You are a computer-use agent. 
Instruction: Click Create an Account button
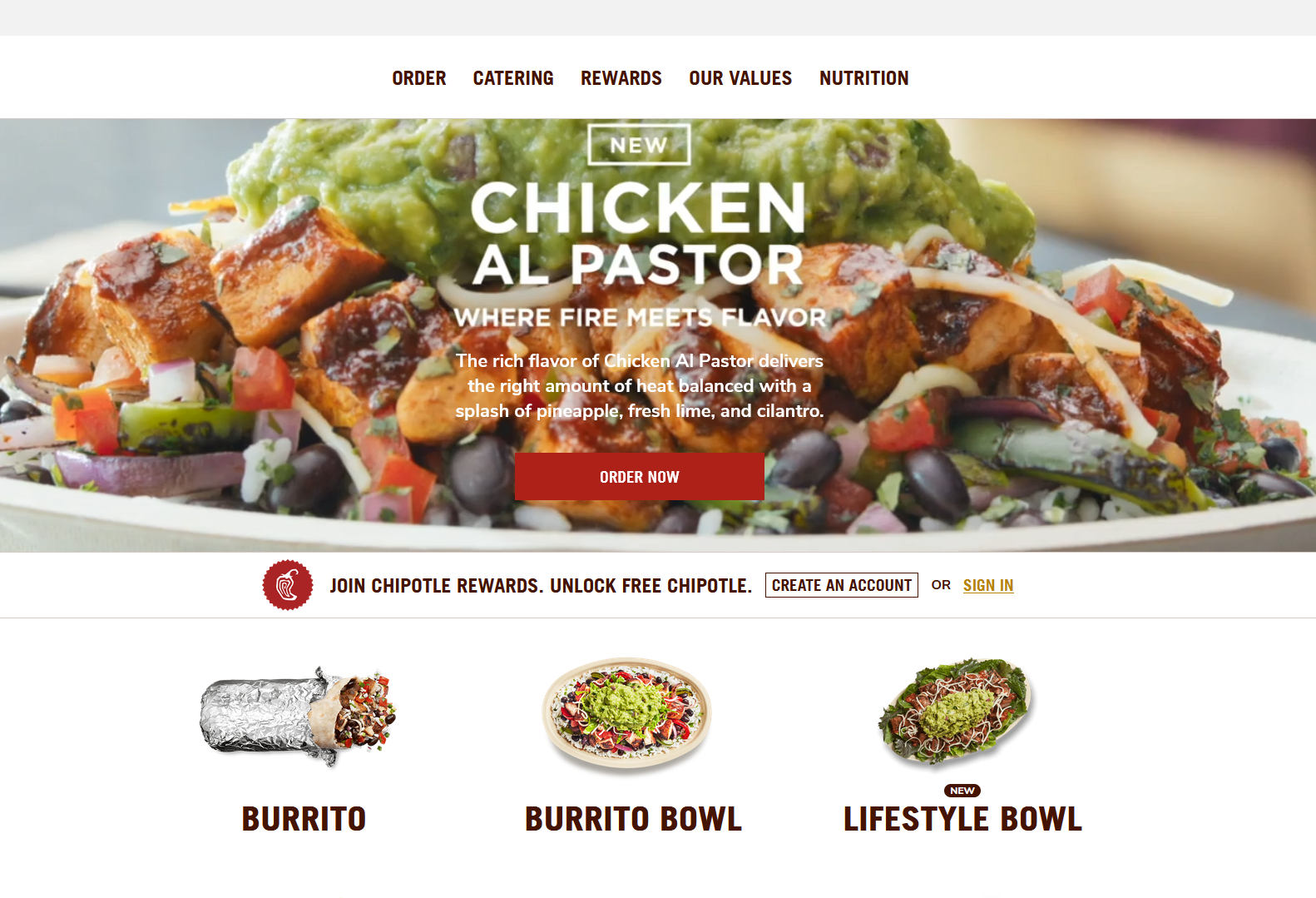(842, 585)
